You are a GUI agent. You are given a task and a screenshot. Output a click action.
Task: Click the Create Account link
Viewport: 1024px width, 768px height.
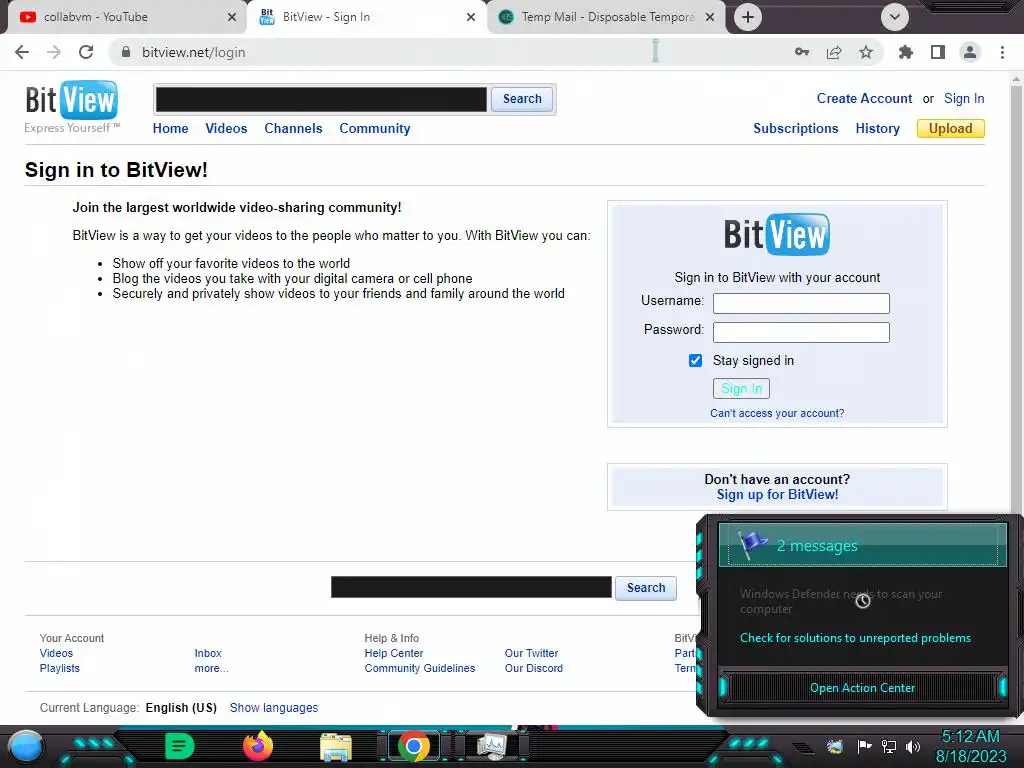click(864, 99)
